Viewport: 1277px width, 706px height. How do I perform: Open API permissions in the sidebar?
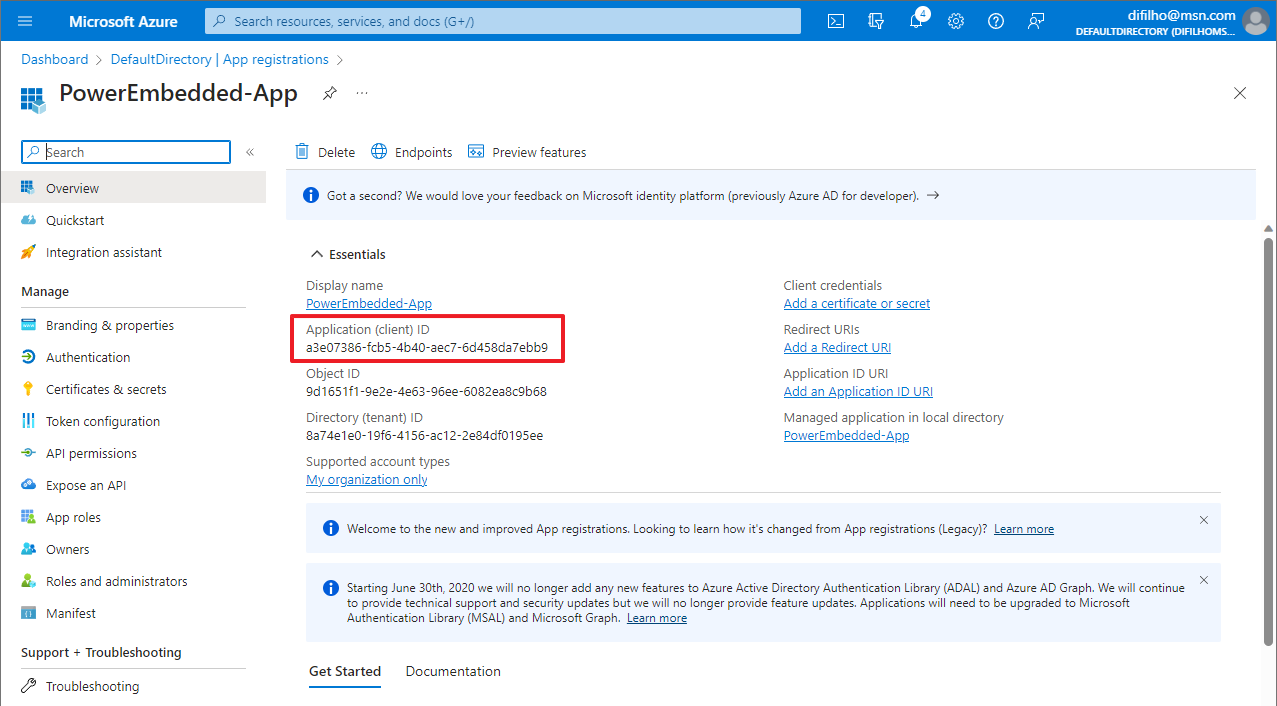tap(91, 453)
